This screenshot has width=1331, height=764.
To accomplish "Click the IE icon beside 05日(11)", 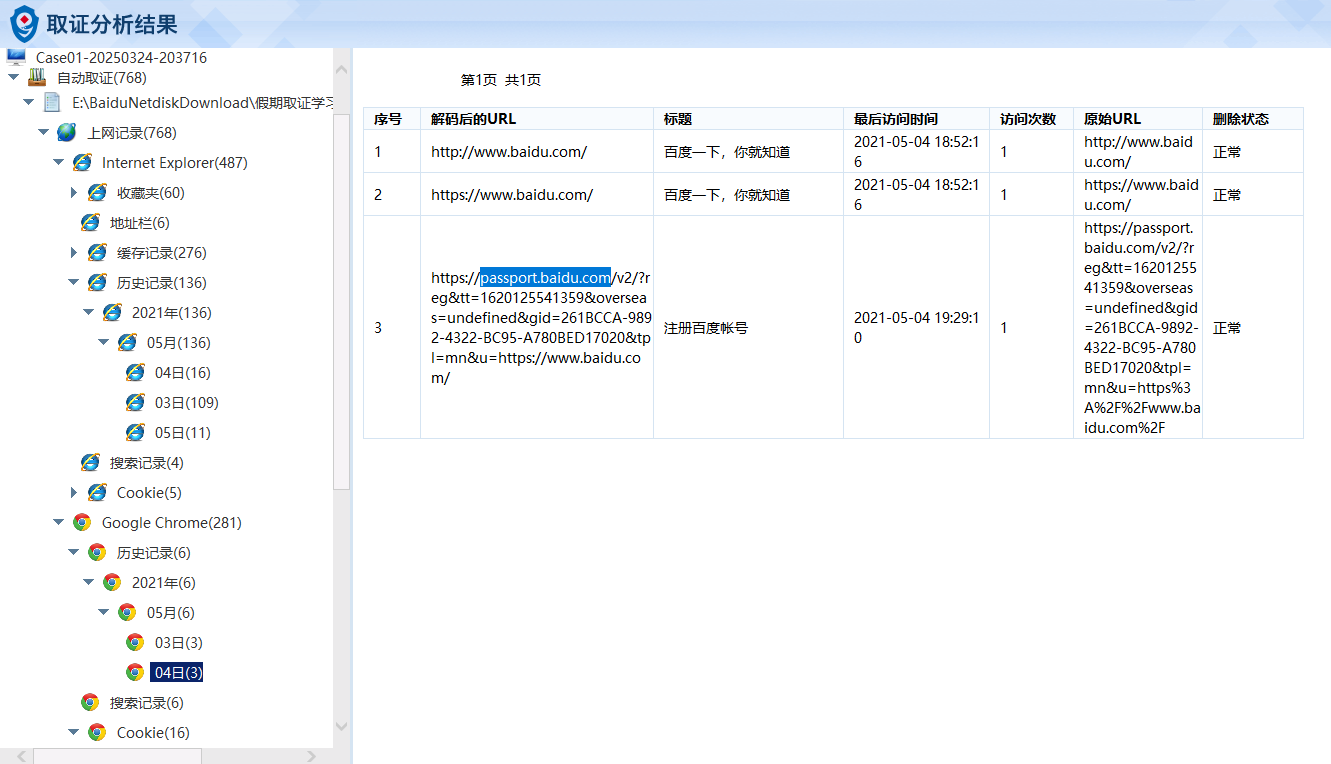I will [135, 432].
